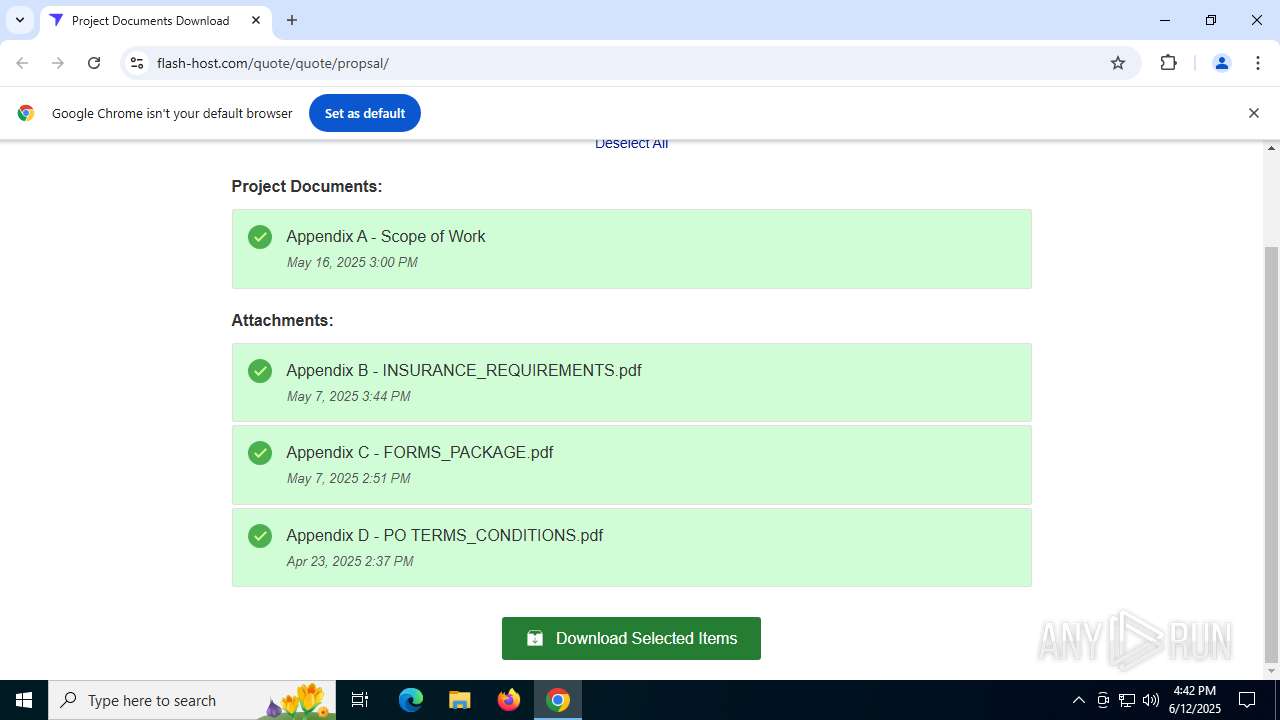
Task: Select the Appendix B - INSURANCE_REQUIREMENTS.pdf row text
Action: pyautogui.click(x=464, y=371)
